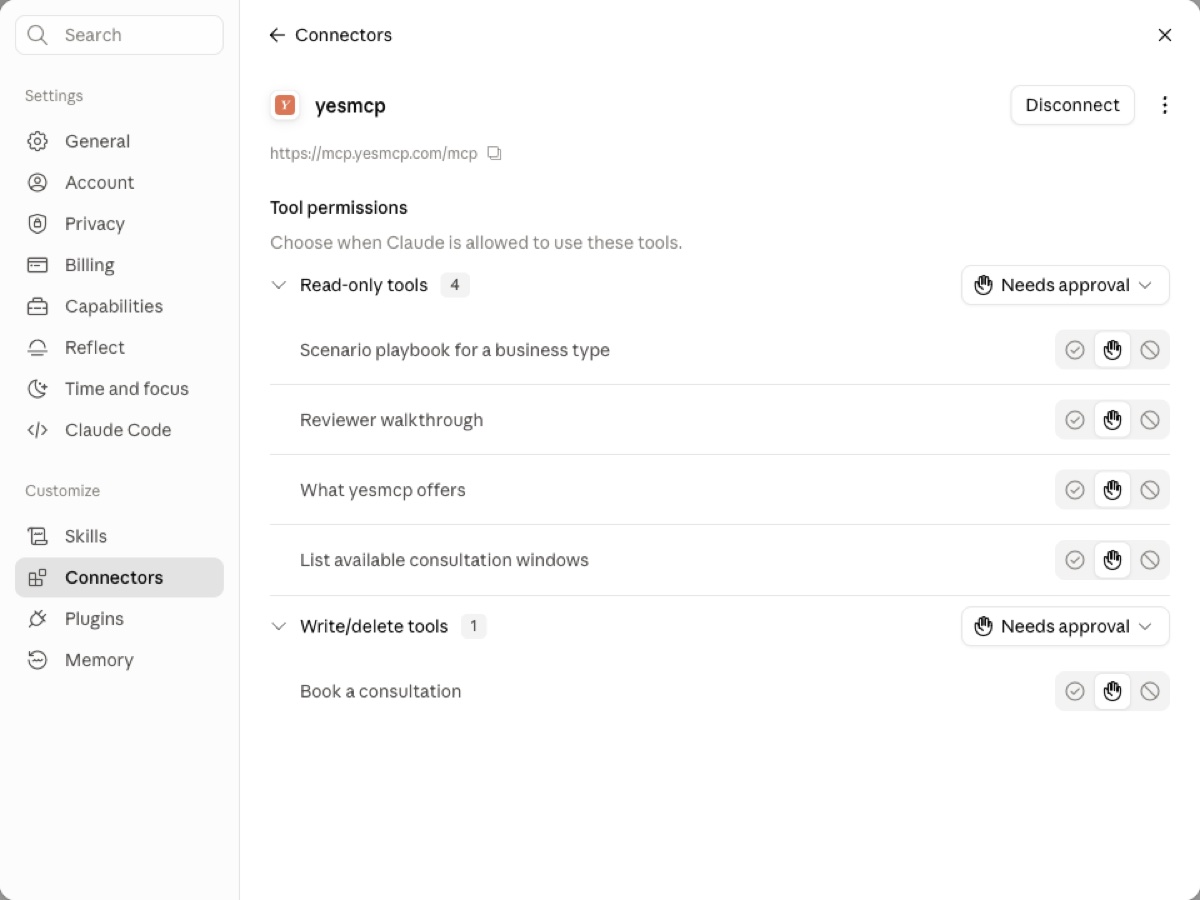
Task: Click the Read-only tools count badge 4
Action: point(455,285)
